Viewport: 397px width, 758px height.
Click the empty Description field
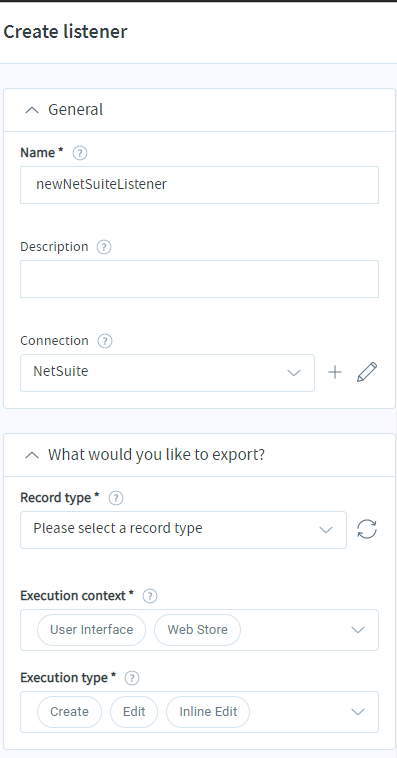(x=199, y=279)
